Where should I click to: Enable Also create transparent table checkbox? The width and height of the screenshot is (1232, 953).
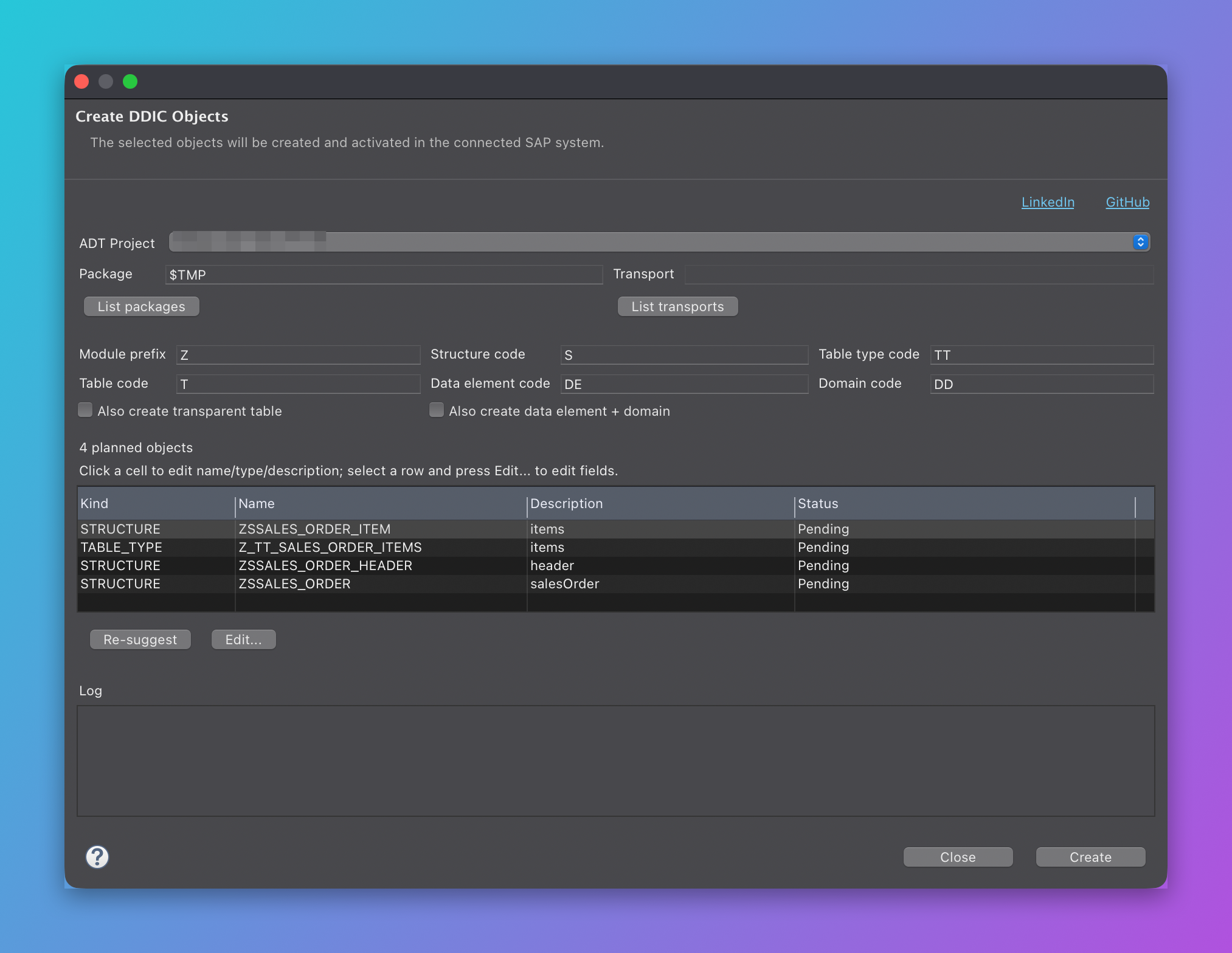pyautogui.click(x=86, y=410)
